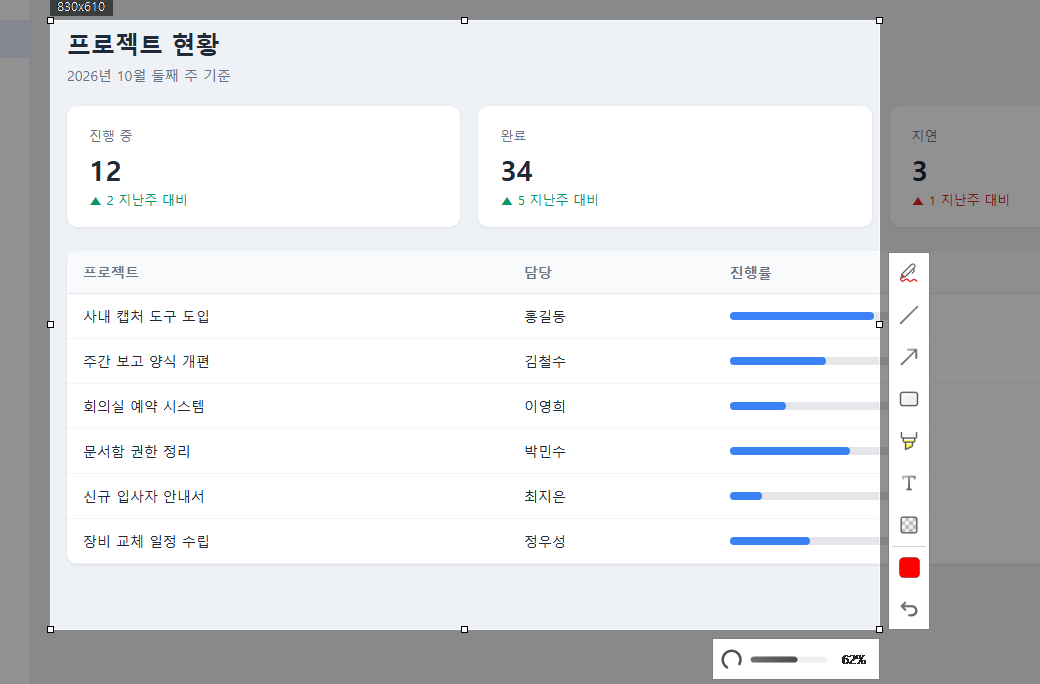Image resolution: width=1040 pixels, height=684 pixels.
Task: Click the 프로젝트 column header
Action: point(111,272)
